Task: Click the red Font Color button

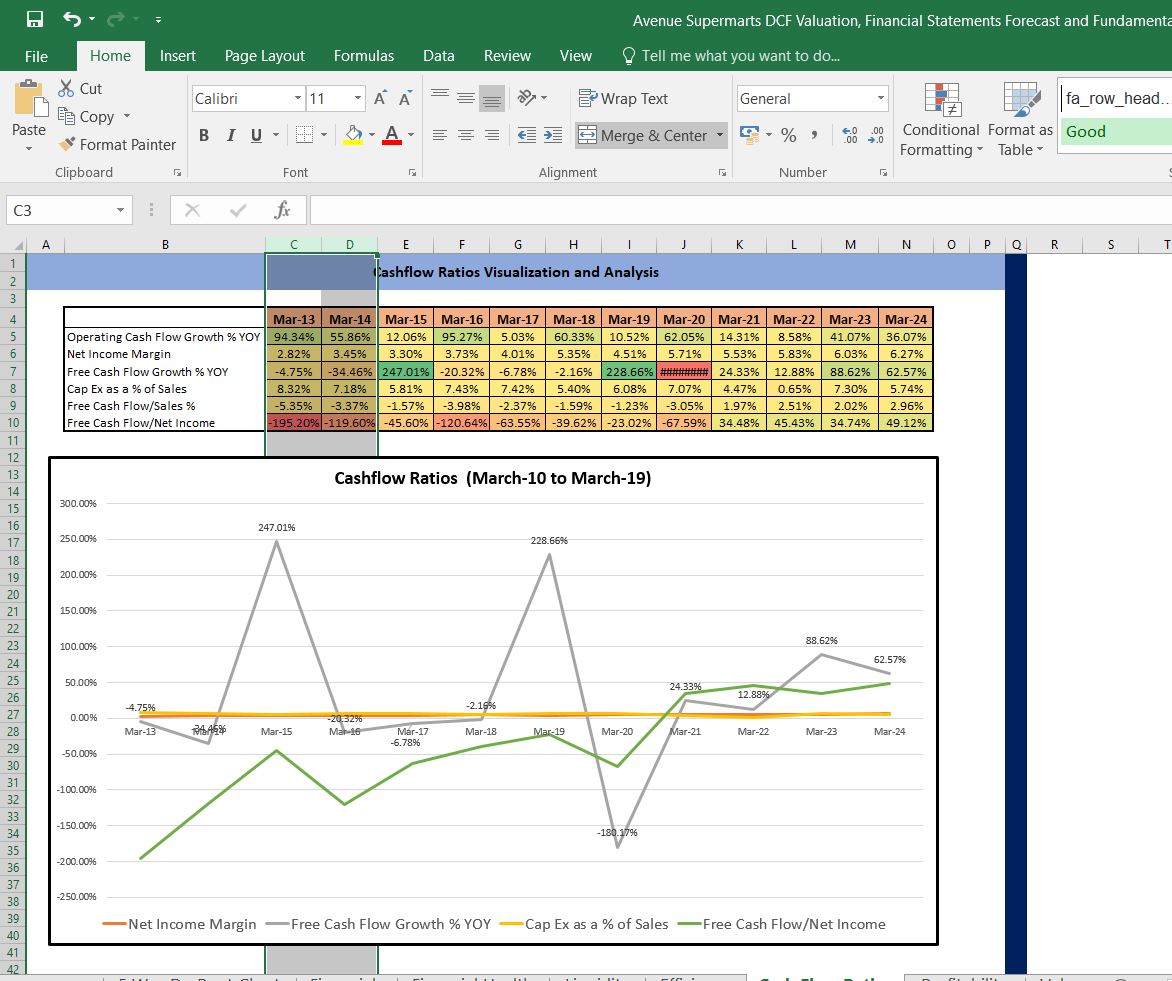Action: point(392,135)
